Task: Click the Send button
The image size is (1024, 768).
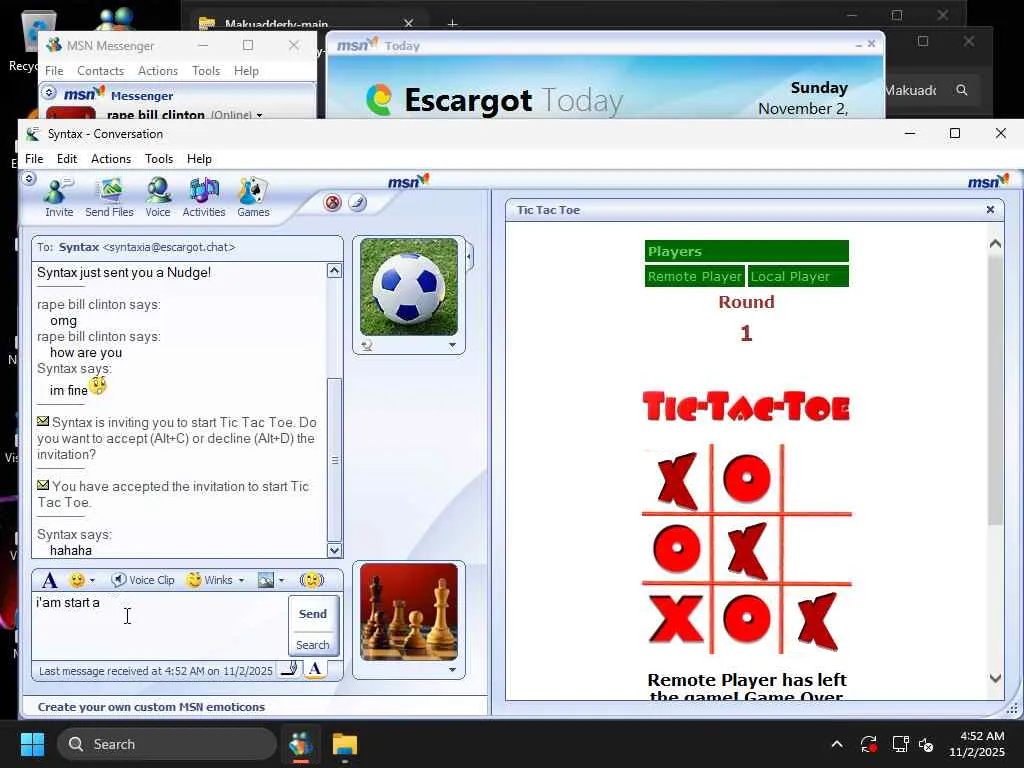Action: coord(313,614)
